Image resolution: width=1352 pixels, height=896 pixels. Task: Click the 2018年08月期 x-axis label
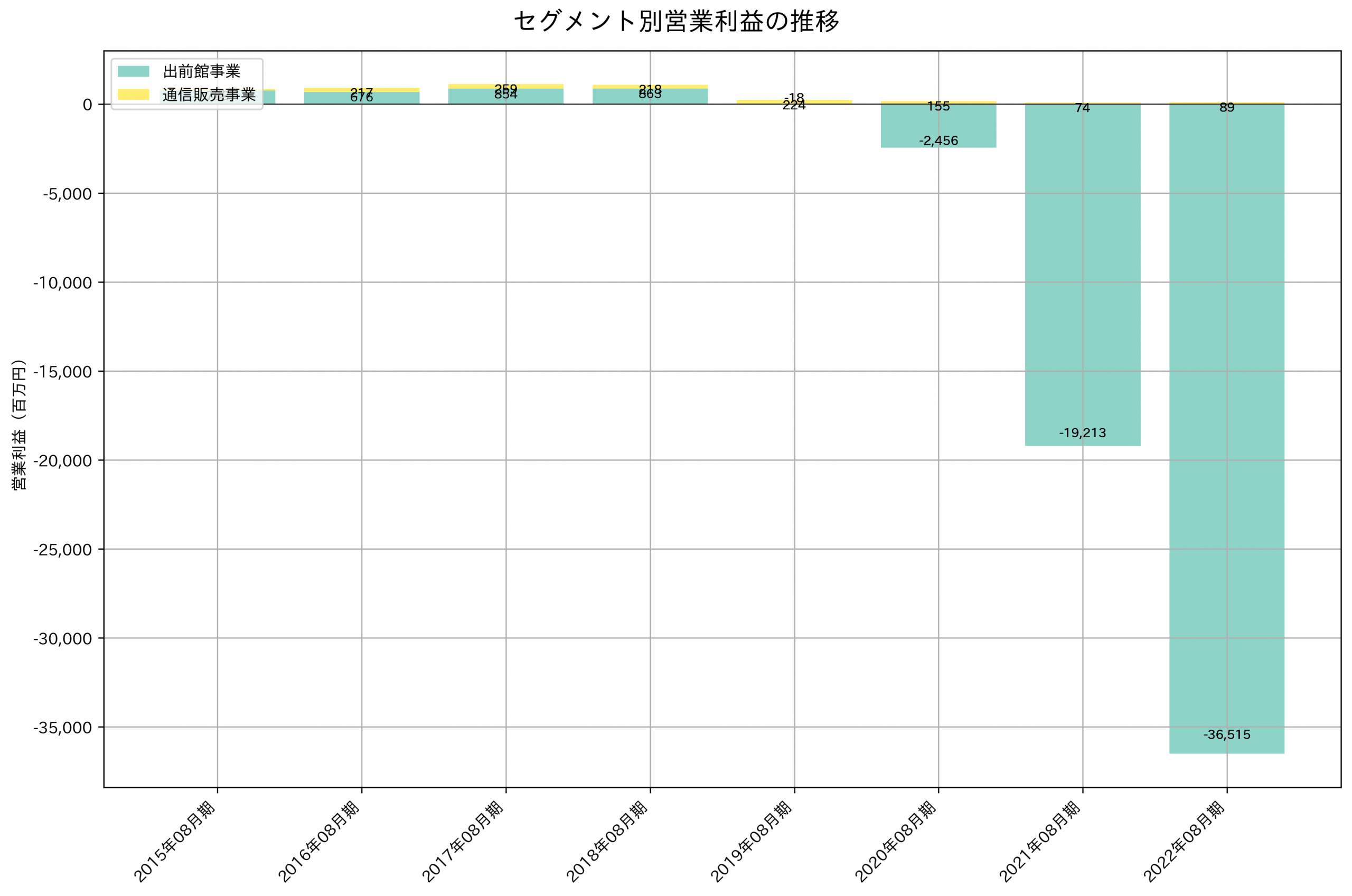click(607, 841)
